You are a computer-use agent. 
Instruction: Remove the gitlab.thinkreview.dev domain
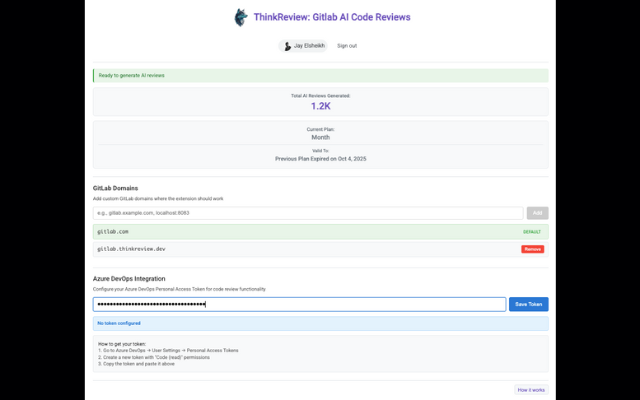tap(532, 249)
